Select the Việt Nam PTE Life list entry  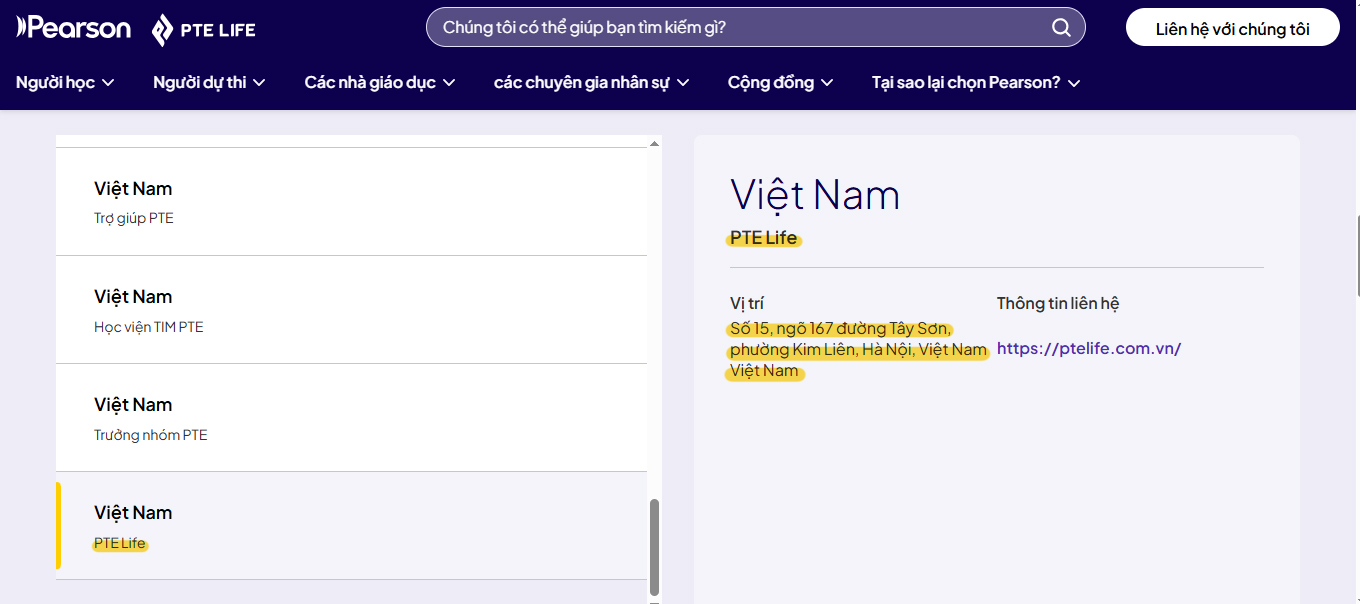(x=351, y=526)
